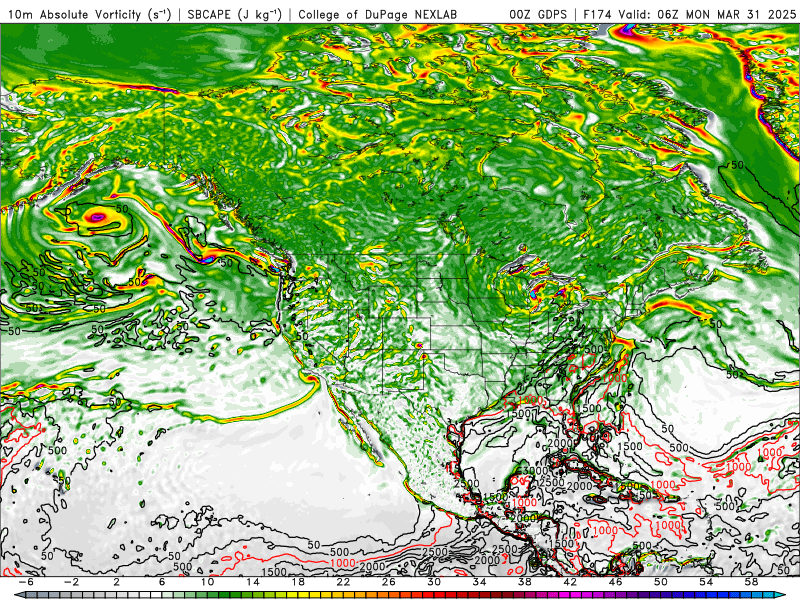This screenshot has height=600, width=800.
Task: Click the grey left arrow end of the color bar
Action: pyautogui.click(x=19, y=595)
